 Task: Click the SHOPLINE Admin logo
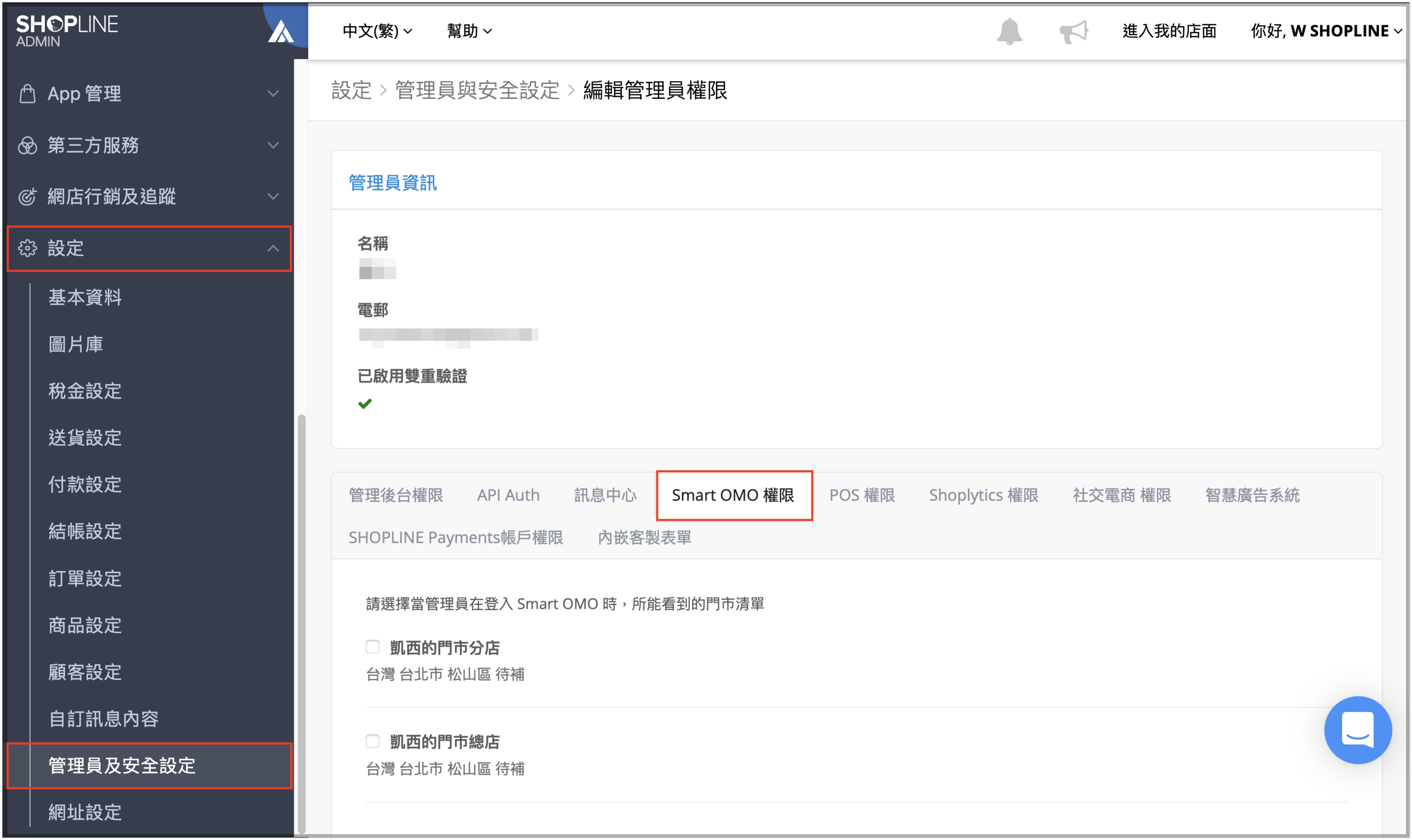tap(67, 31)
